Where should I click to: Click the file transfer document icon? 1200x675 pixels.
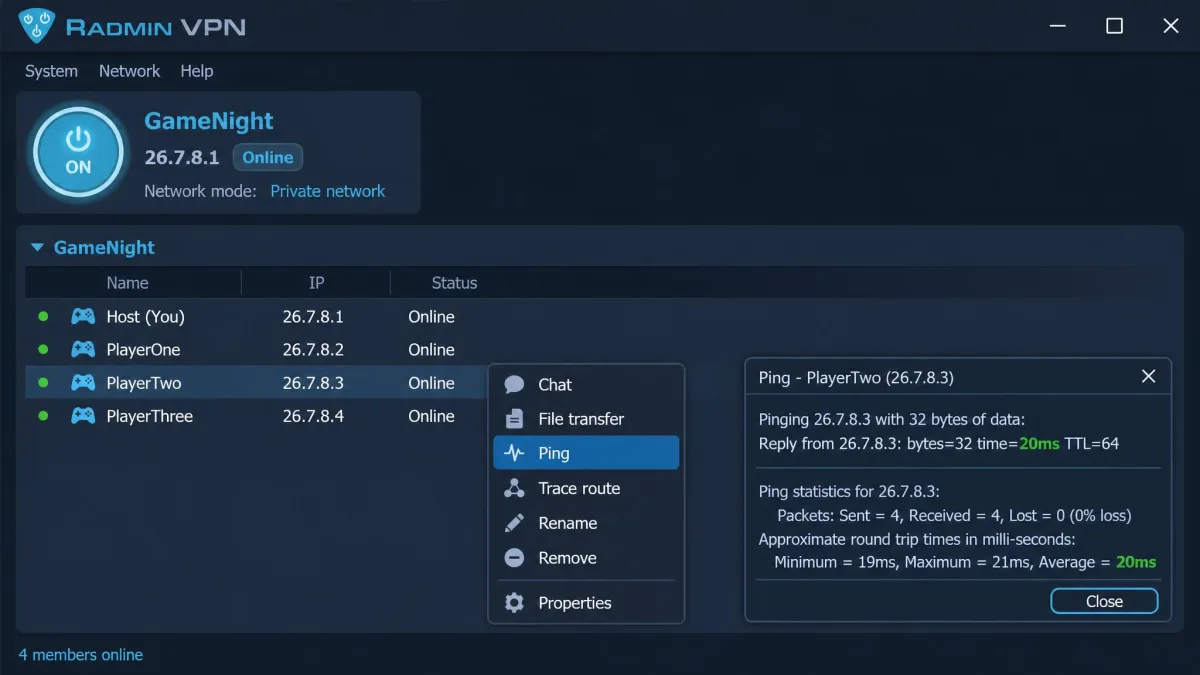tap(514, 419)
